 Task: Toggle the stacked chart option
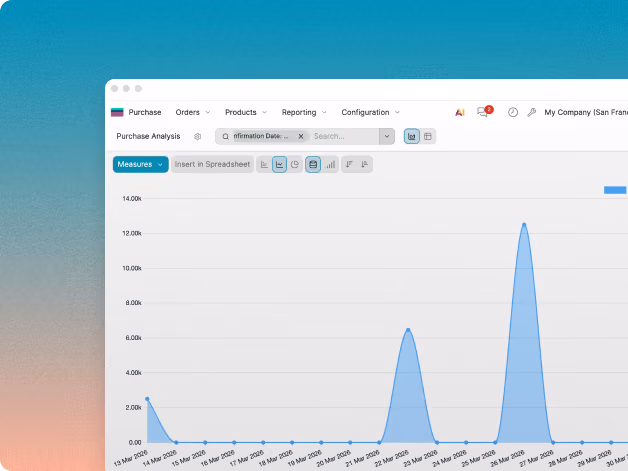point(313,165)
